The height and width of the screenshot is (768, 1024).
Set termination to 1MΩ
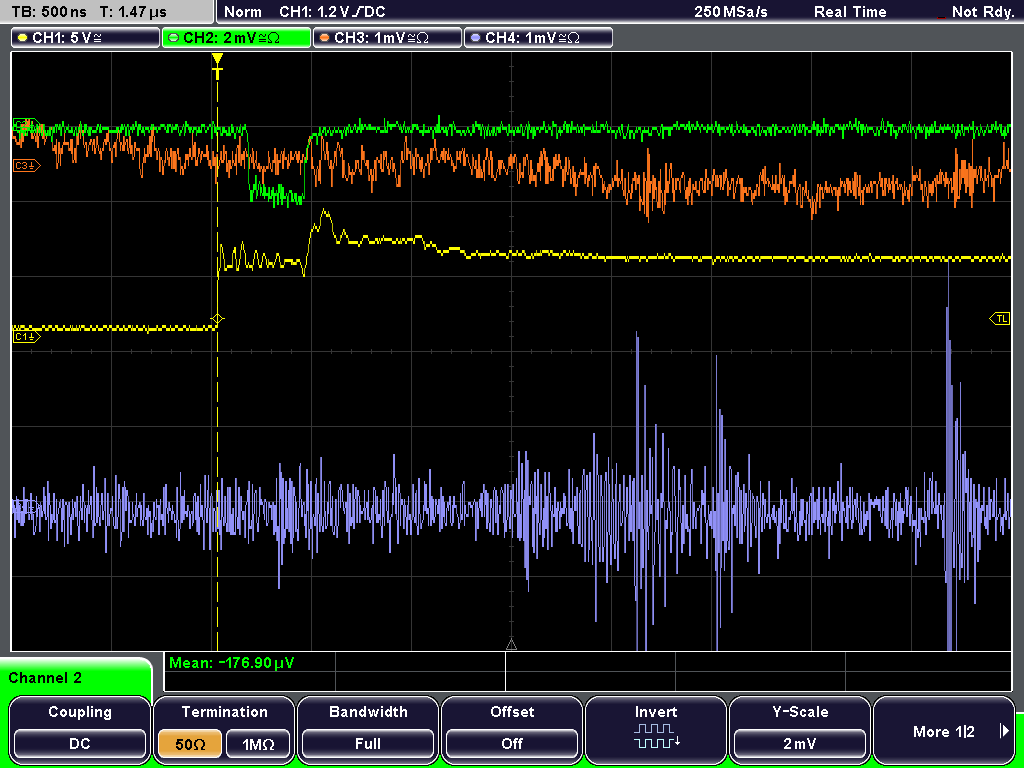point(258,744)
